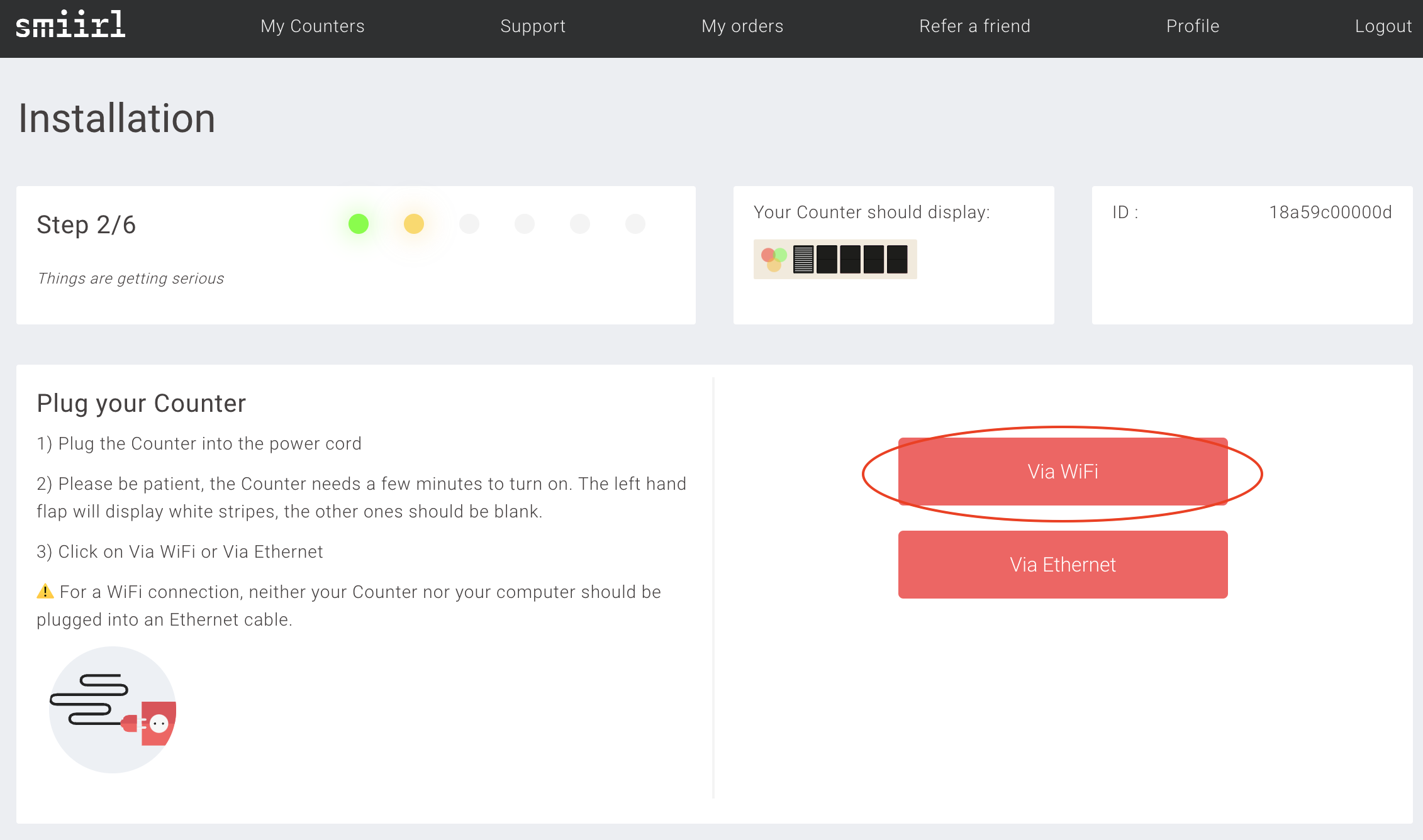The width and height of the screenshot is (1423, 840).
Task: Click the yellow second step dot
Action: pyautogui.click(x=414, y=224)
